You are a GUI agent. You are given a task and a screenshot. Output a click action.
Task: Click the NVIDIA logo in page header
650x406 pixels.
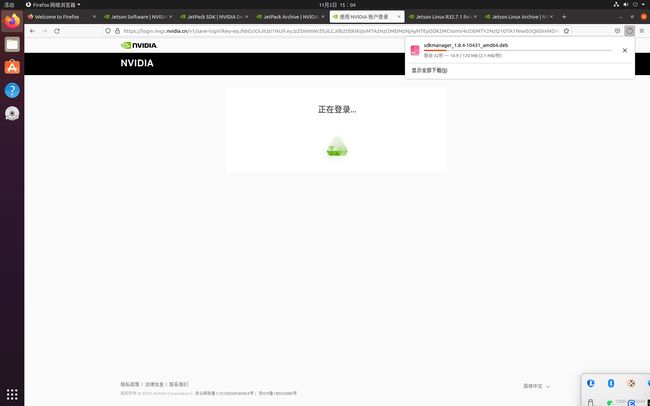[139, 45]
